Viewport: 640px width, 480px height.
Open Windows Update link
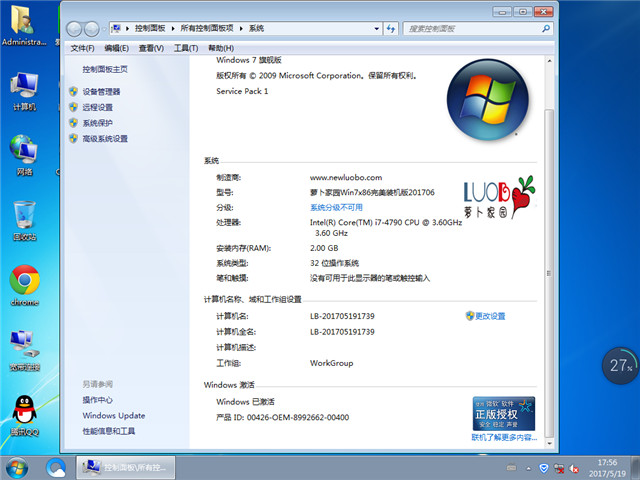(x=114, y=416)
